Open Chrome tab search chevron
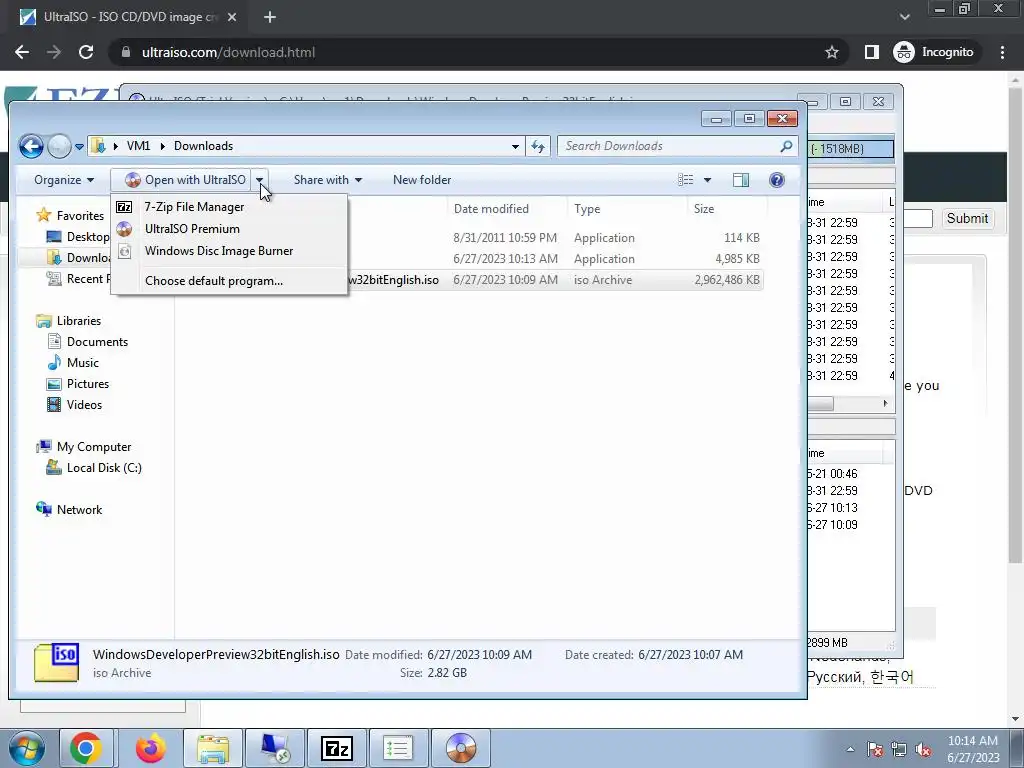The image size is (1024, 768). tap(904, 17)
